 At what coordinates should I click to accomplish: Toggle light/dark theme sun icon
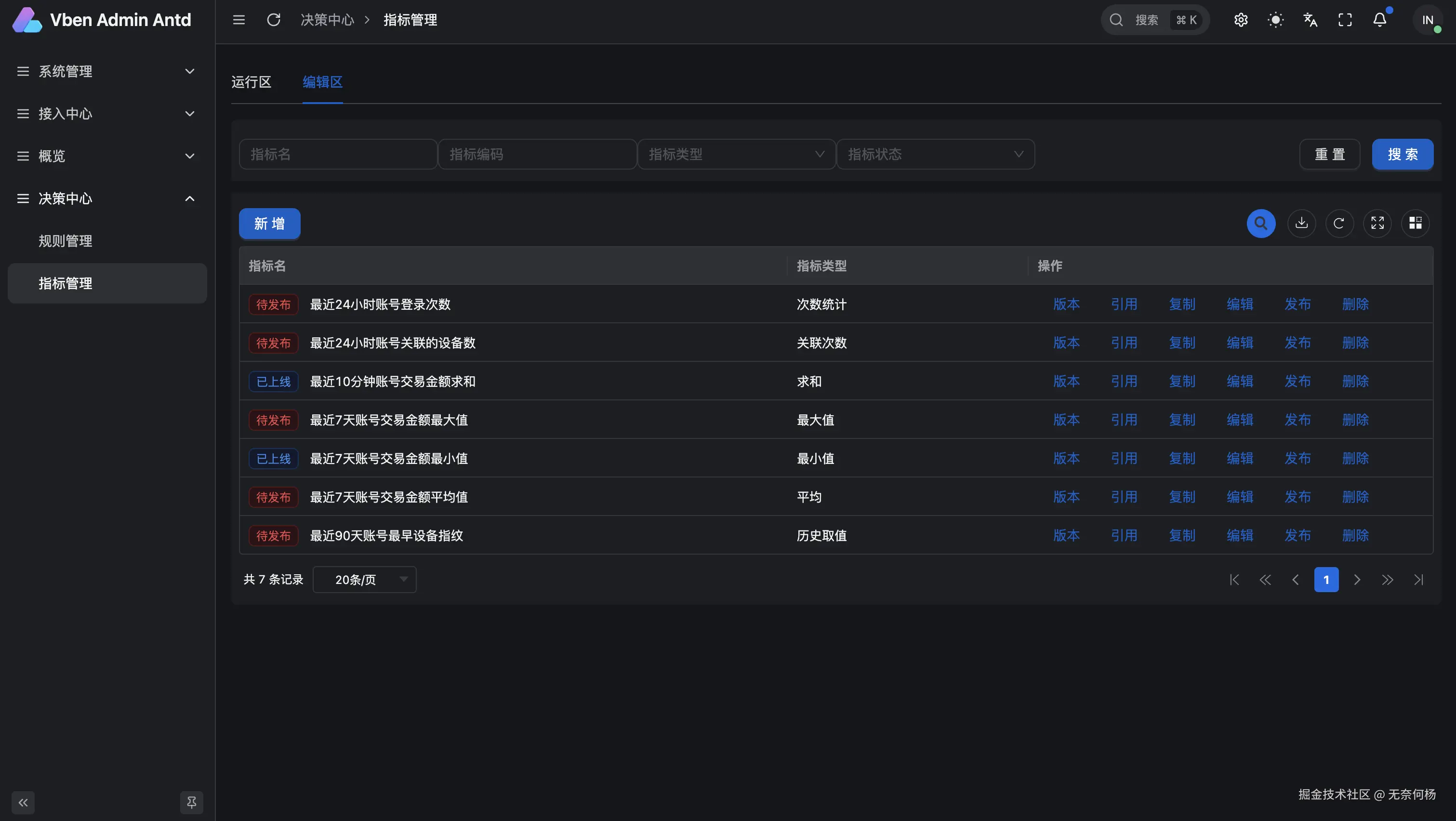(1275, 20)
